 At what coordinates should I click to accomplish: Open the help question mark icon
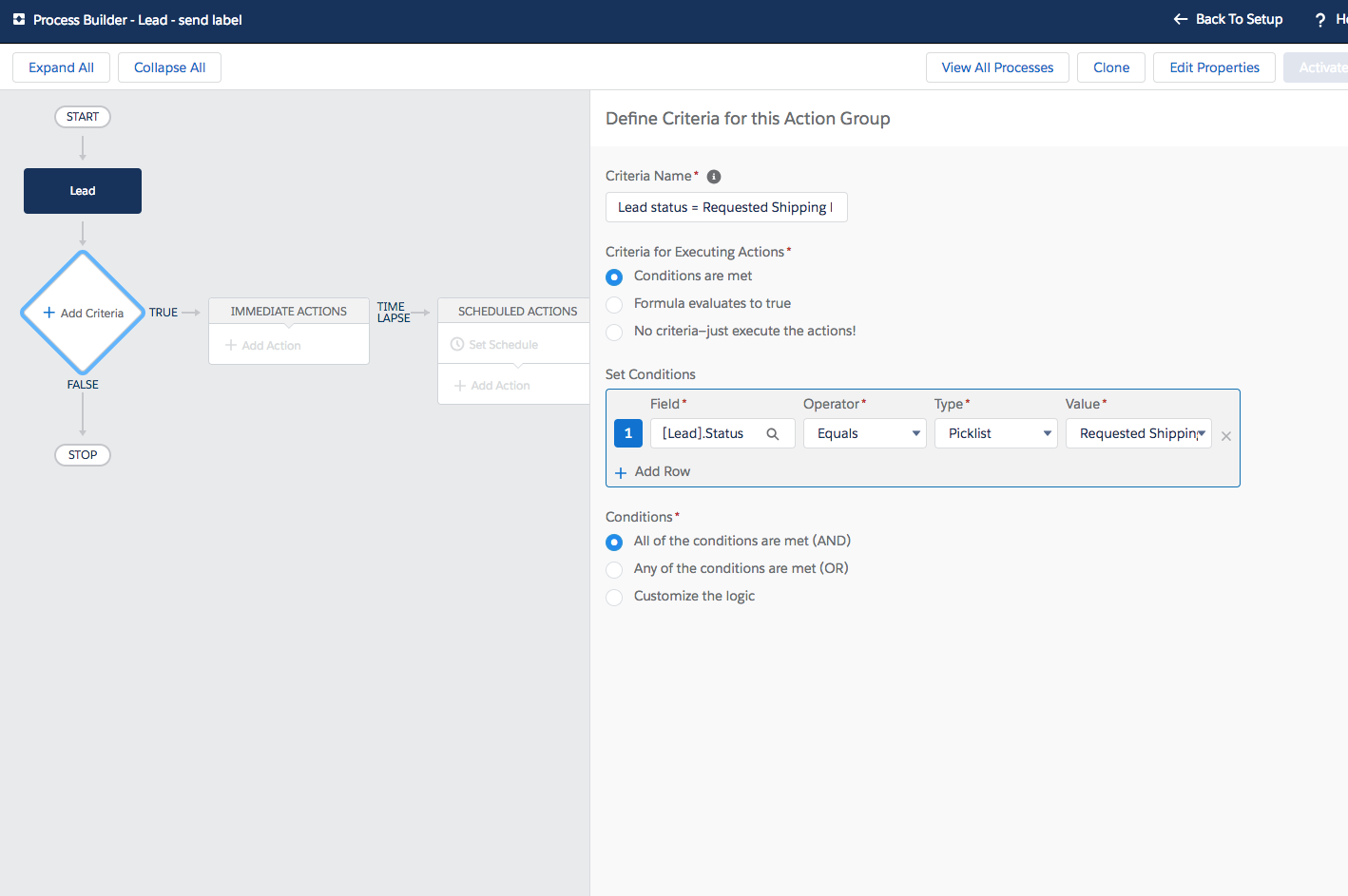(x=1319, y=20)
